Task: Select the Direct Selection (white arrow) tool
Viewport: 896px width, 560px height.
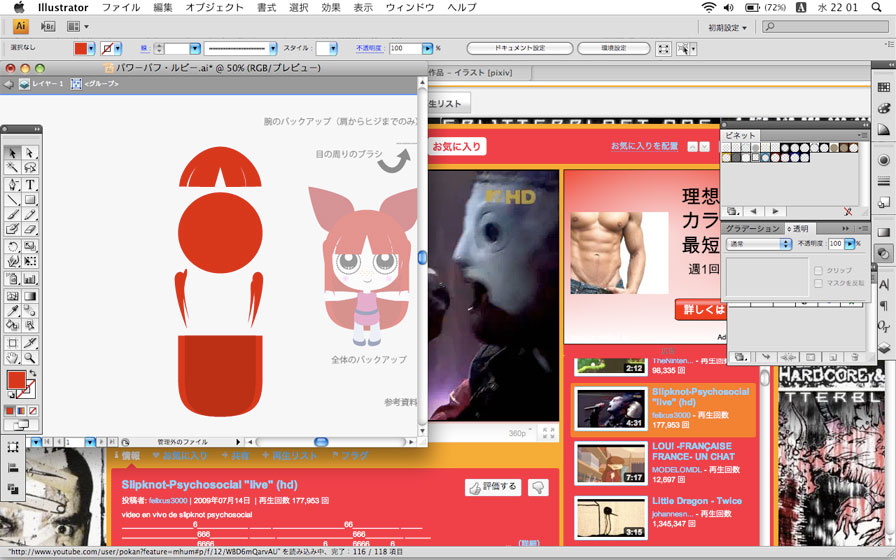Action: point(30,153)
